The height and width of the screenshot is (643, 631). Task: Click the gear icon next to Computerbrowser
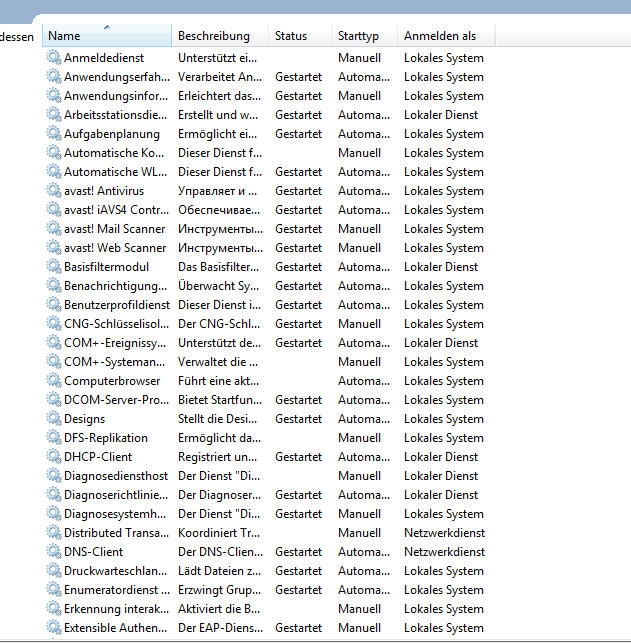click(54, 381)
